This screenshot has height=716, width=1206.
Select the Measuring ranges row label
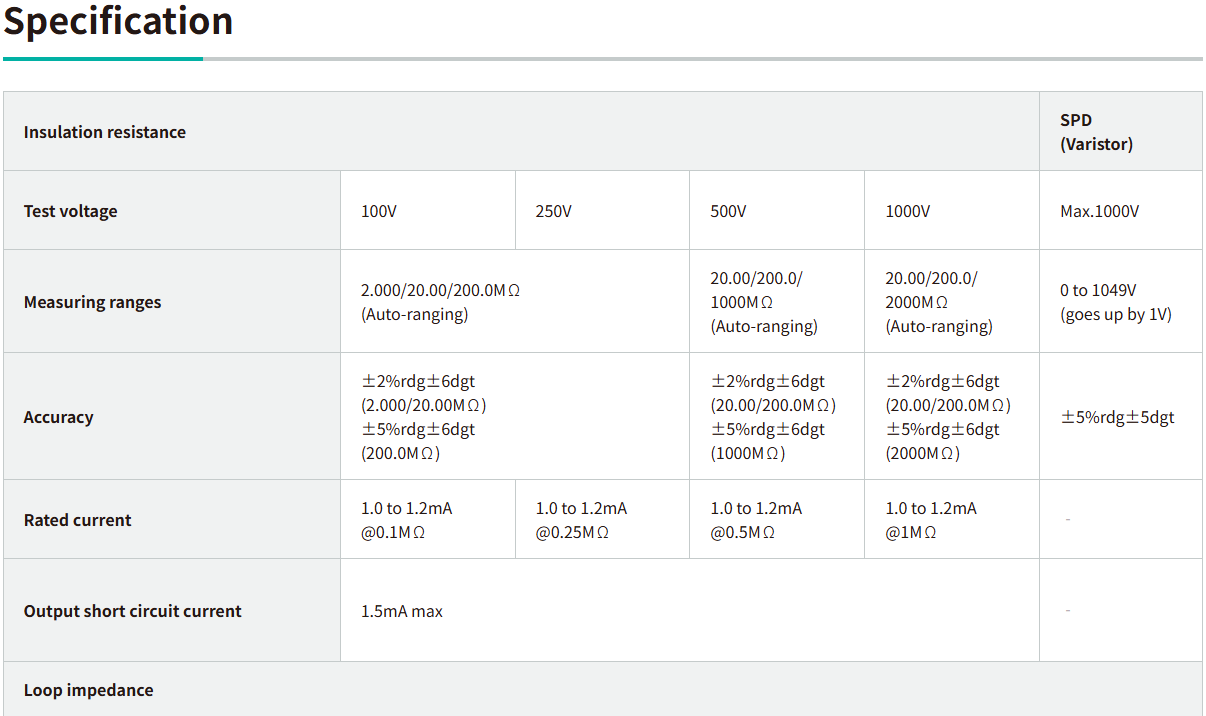pyautogui.click(x=92, y=302)
